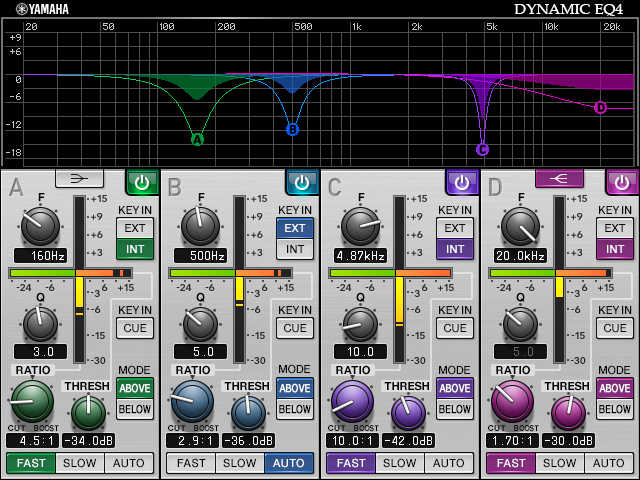Click the 160Hz frequency value field
This screenshot has height=480, width=640.
point(40,256)
